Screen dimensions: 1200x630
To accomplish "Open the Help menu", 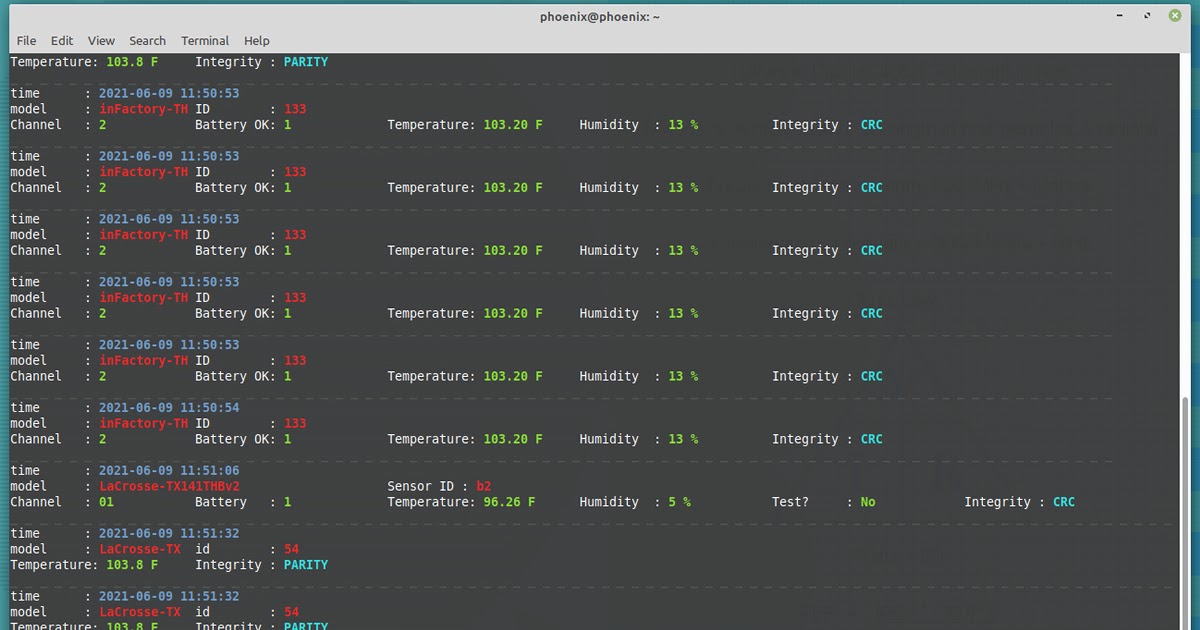I will 257,41.
